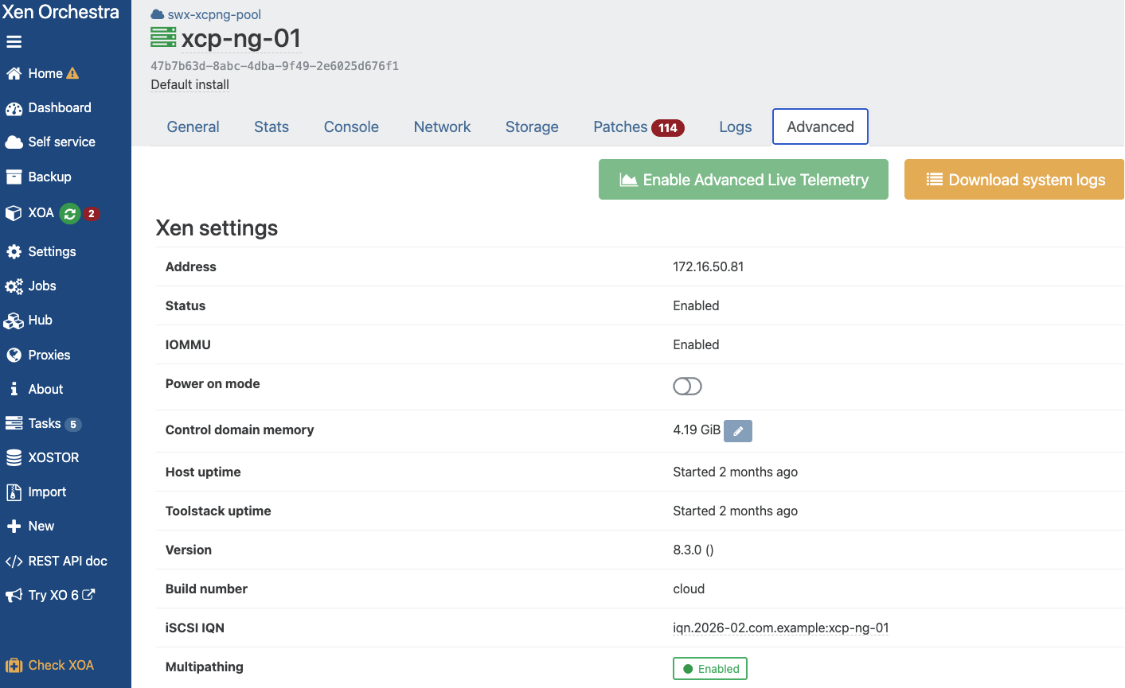
Task: Click the green XOA refresh icon
Action: coord(70,214)
